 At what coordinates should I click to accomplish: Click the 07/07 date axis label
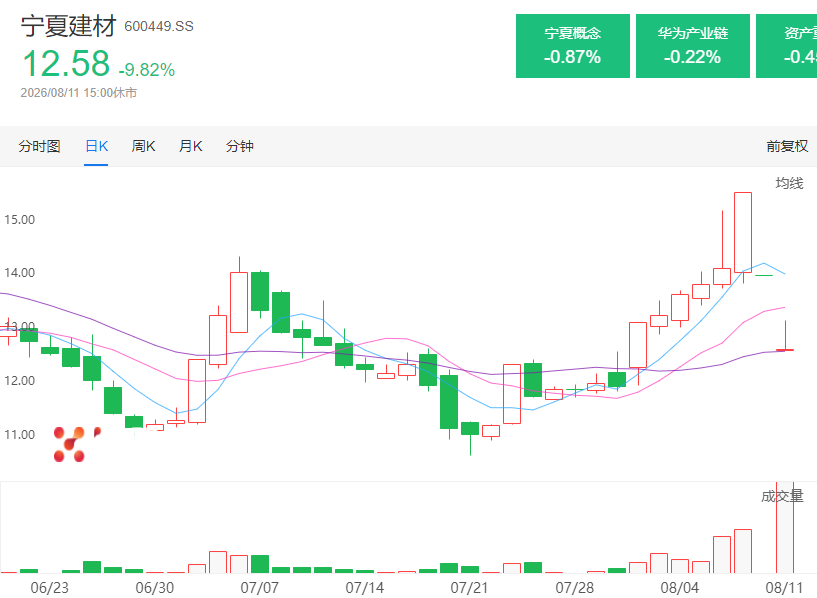[x=259, y=588]
